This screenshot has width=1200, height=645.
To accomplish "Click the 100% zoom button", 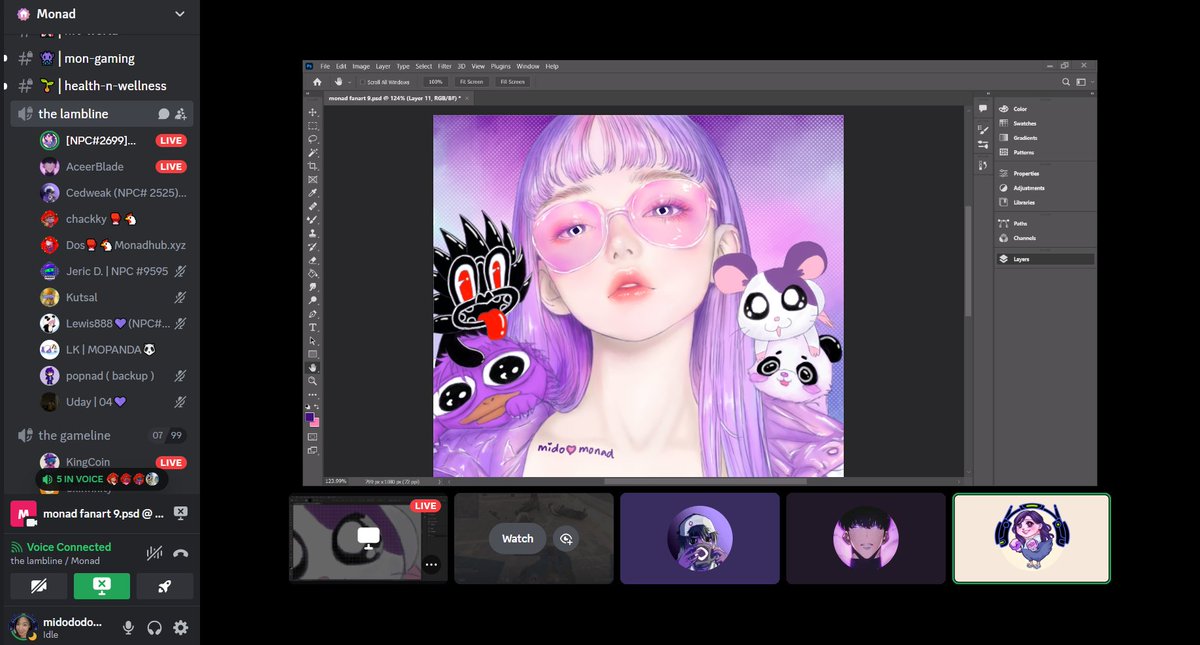I will (x=435, y=82).
